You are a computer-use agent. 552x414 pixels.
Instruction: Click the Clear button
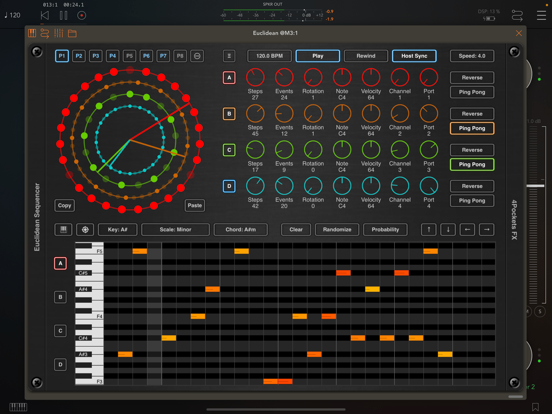(296, 230)
